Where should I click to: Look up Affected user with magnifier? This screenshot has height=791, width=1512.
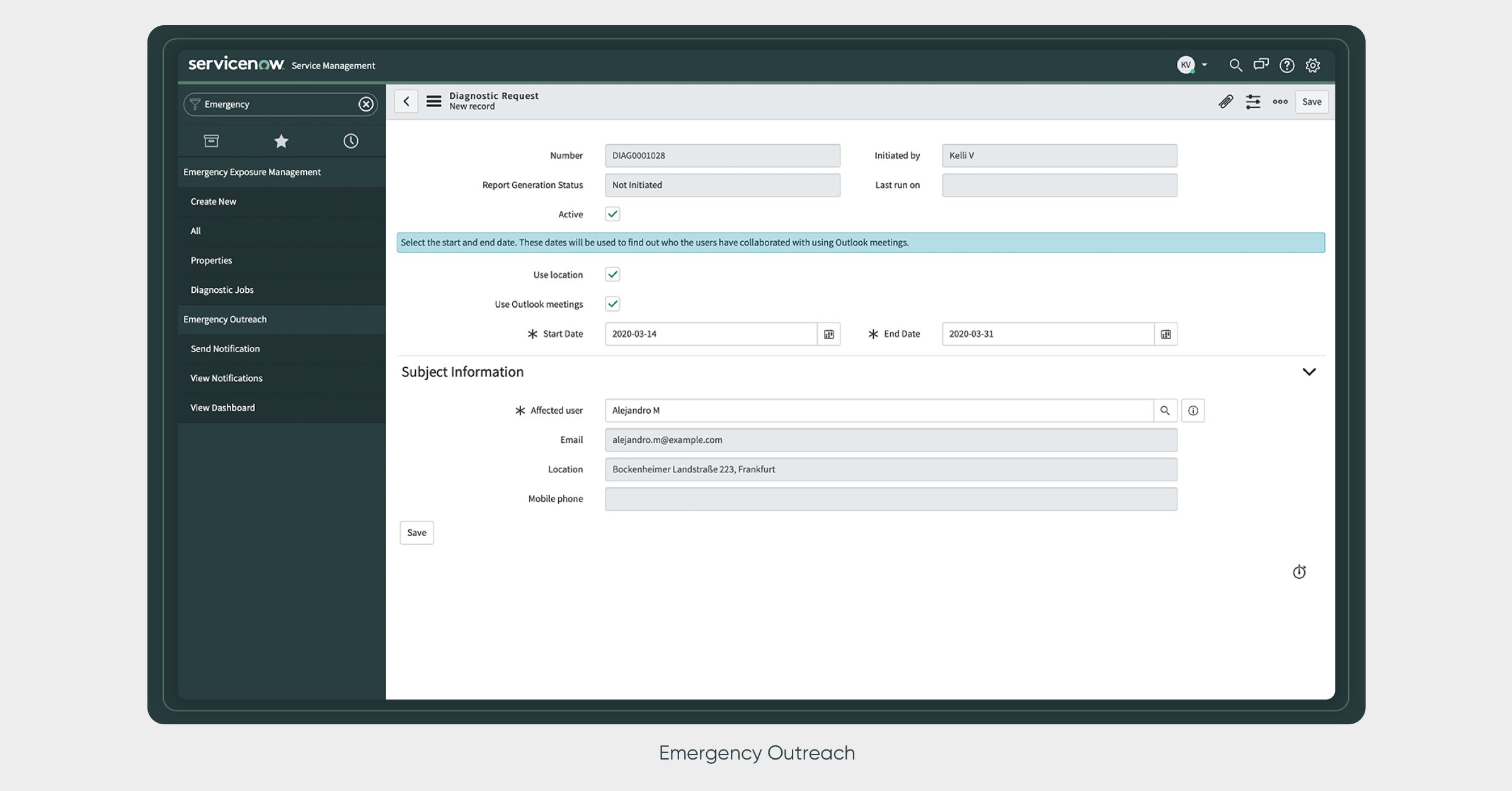(x=1165, y=411)
